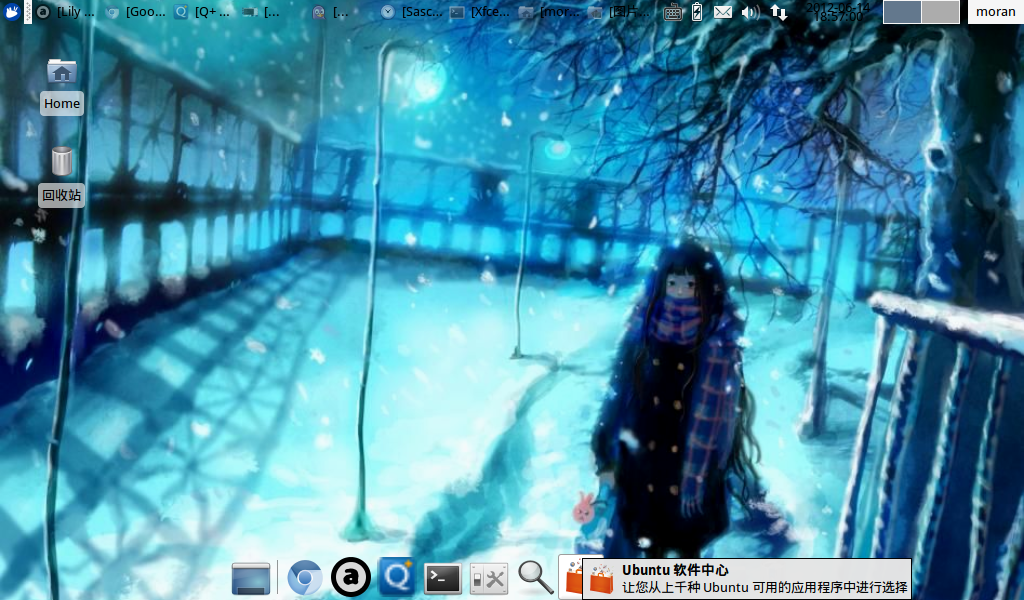Click the Show Desktop dock icon
This screenshot has width=1024, height=600.
(251, 578)
